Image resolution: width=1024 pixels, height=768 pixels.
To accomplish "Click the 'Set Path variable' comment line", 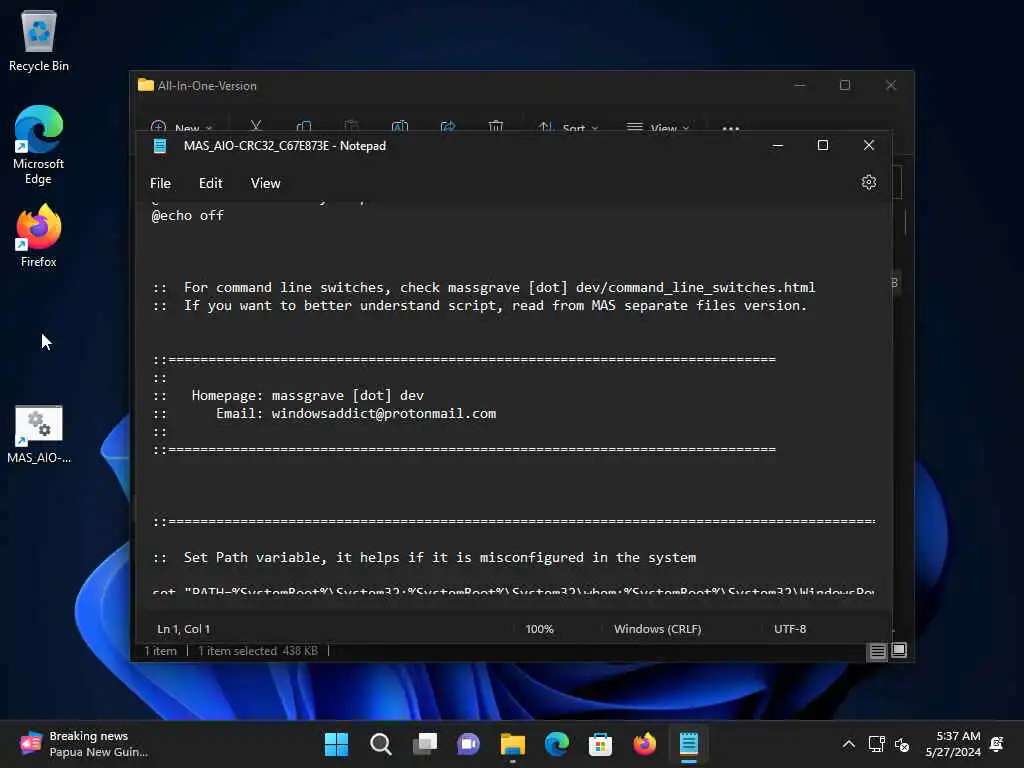I will click(424, 558).
